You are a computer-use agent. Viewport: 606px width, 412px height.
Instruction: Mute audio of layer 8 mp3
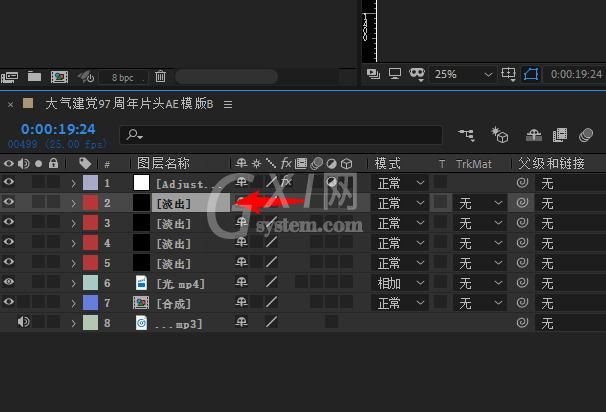coord(24,322)
